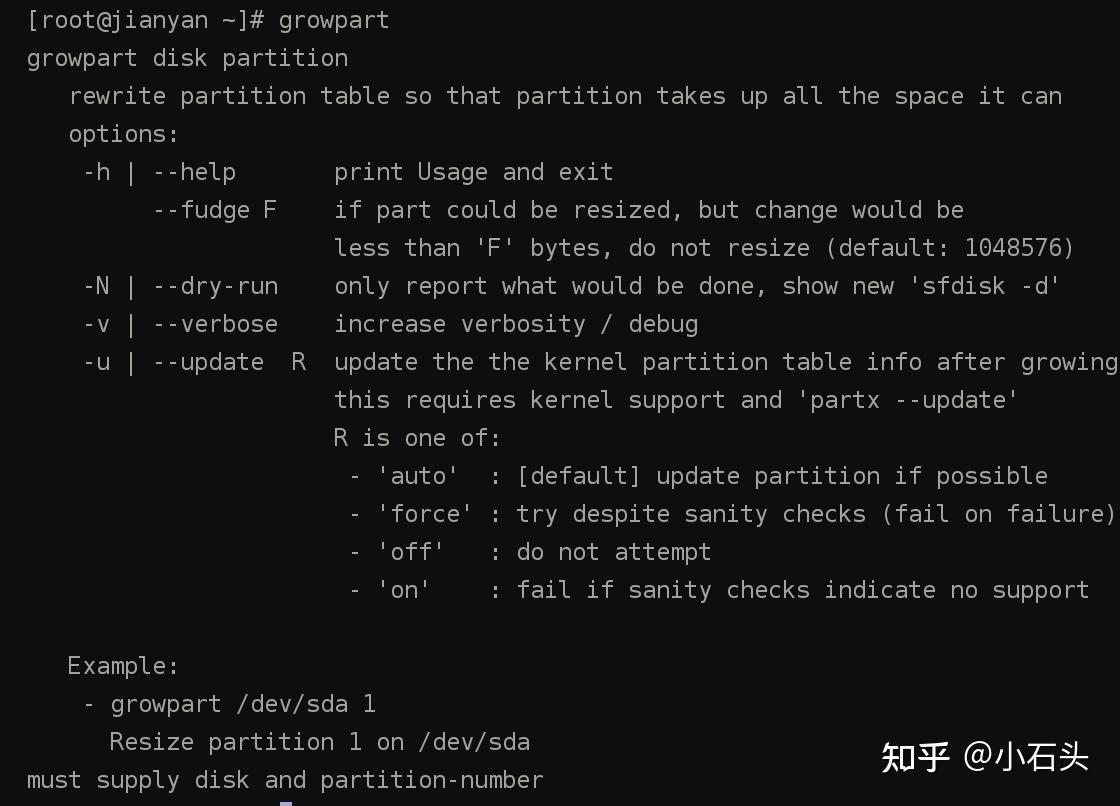The height and width of the screenshot is (806, 1120).
Task: Click the 'off' update mode value
Action: tap(410, 552)
